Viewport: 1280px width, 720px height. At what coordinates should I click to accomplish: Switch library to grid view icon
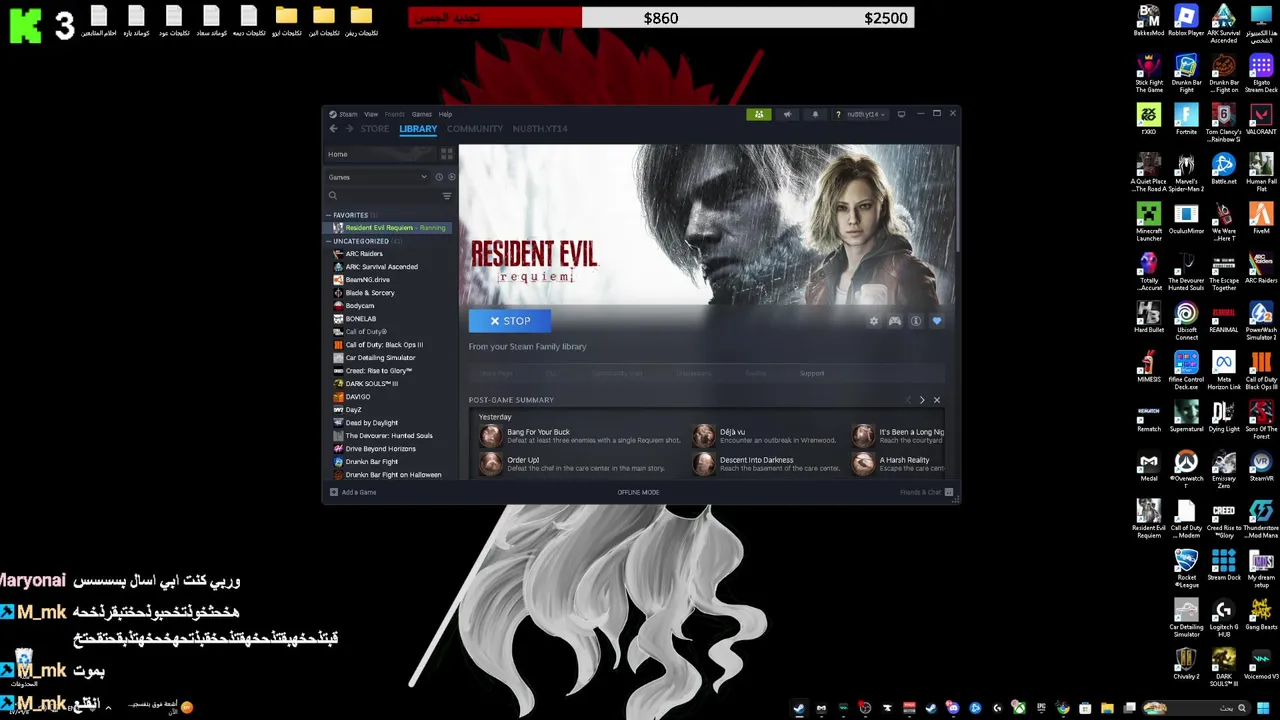click(447, 154)
